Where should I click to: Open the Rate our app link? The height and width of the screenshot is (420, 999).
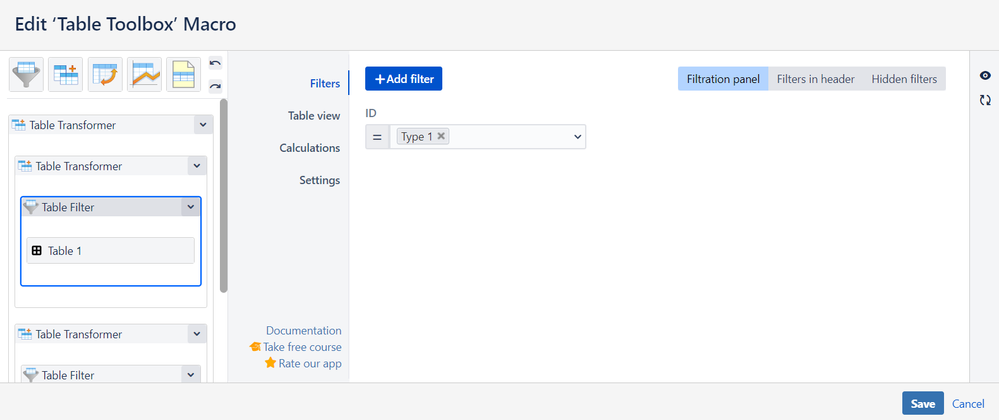303,364
